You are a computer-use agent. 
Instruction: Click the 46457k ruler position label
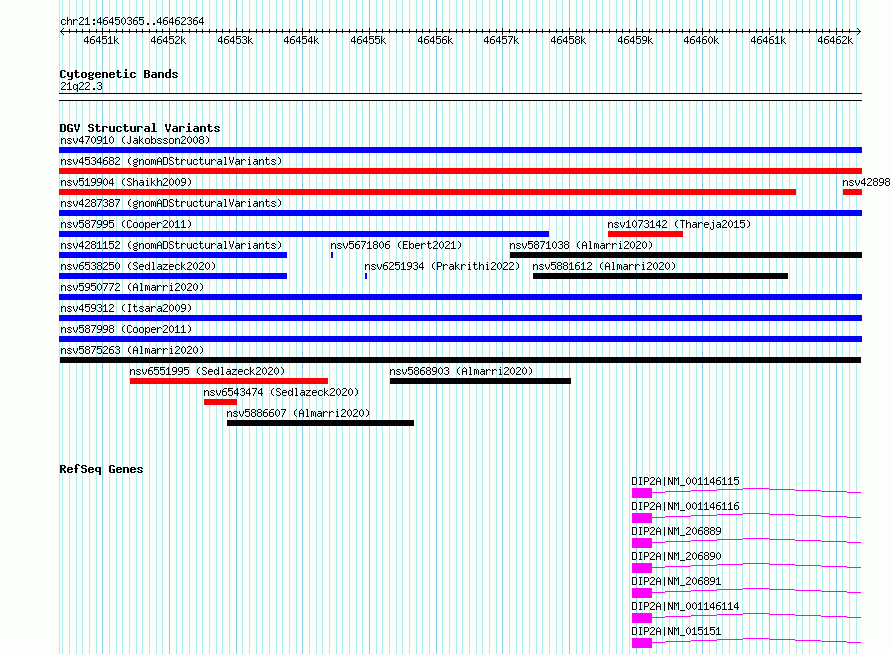coord(501,40)
